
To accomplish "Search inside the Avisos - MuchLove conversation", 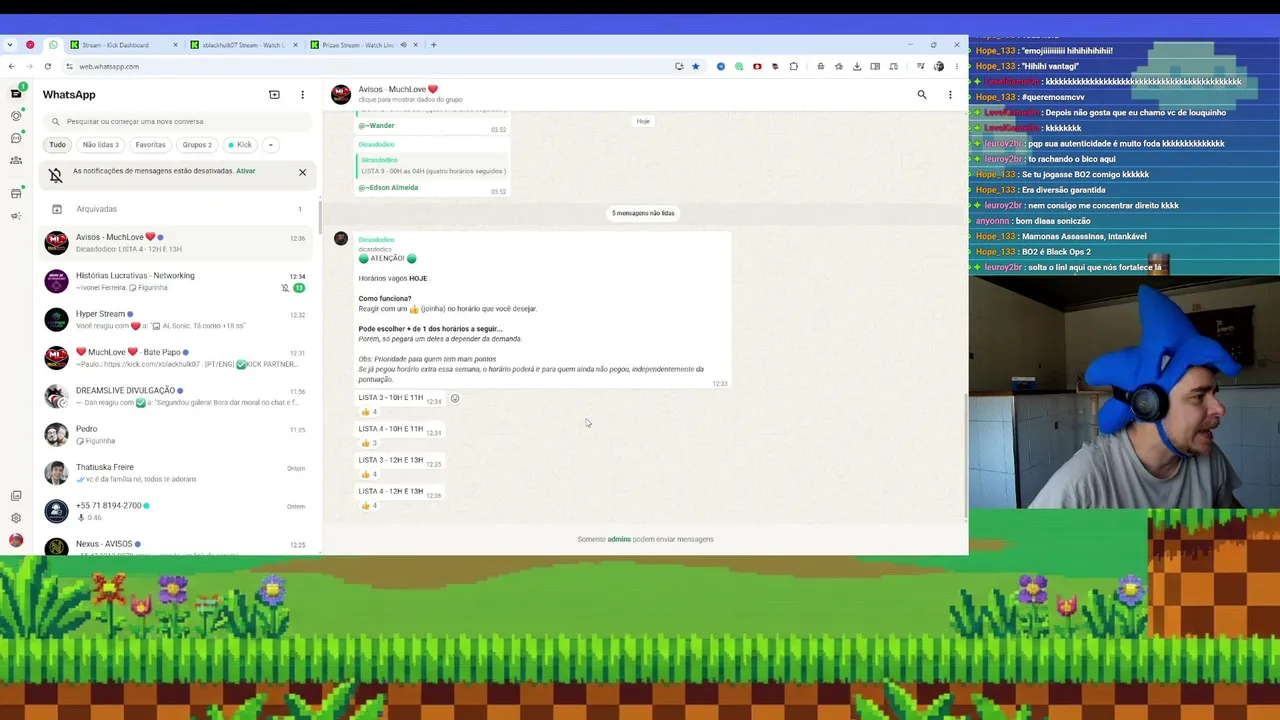I will pyautogui.click(x=922, y=95).
